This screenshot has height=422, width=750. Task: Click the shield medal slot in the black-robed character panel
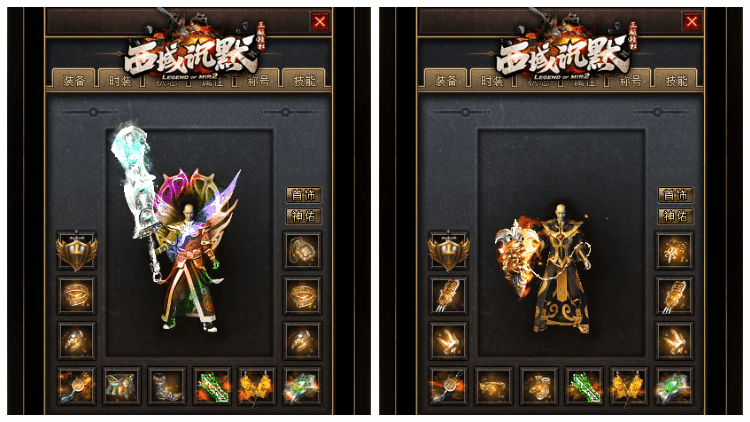pyautogui.click(x=448, y=251)
